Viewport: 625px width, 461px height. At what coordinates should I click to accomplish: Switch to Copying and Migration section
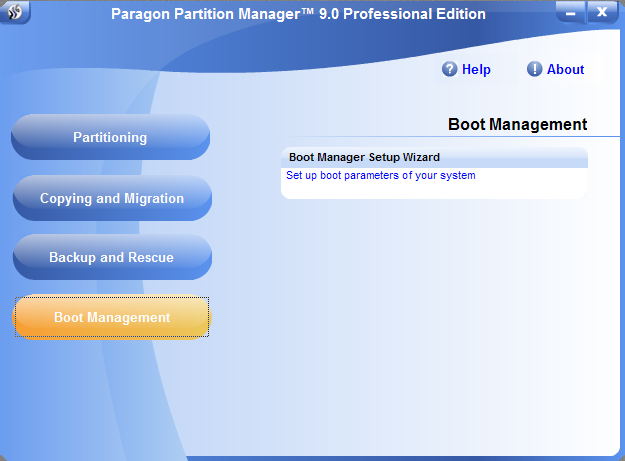(x=111, y=198)
